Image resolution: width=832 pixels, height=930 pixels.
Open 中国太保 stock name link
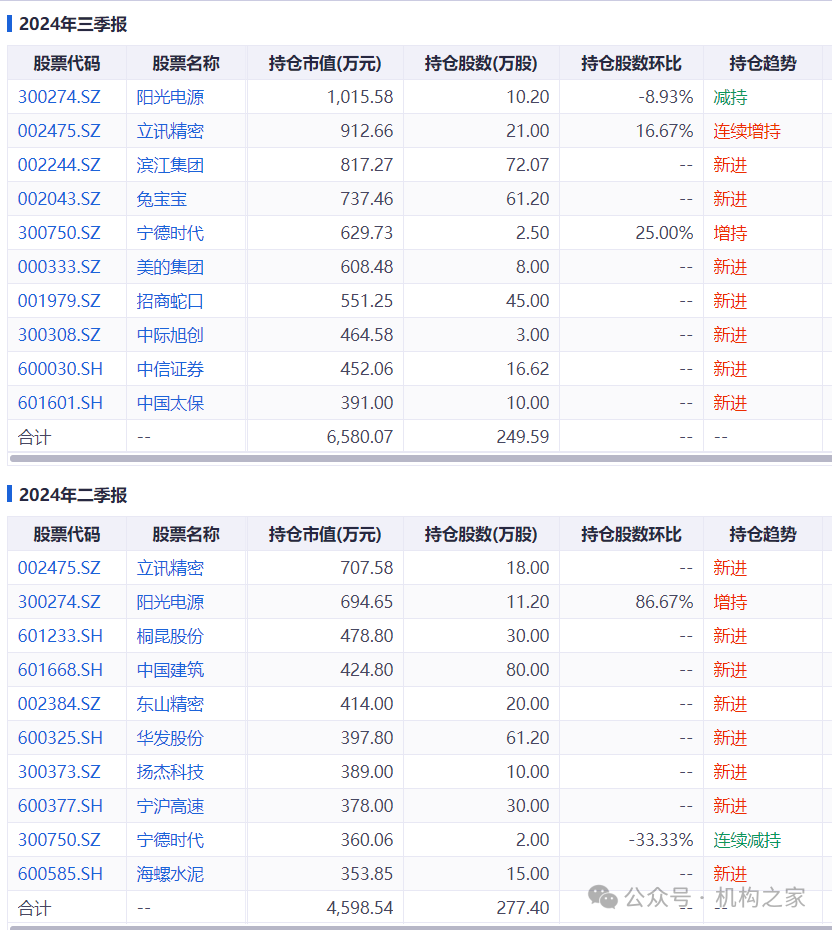(x=170, y=403)
